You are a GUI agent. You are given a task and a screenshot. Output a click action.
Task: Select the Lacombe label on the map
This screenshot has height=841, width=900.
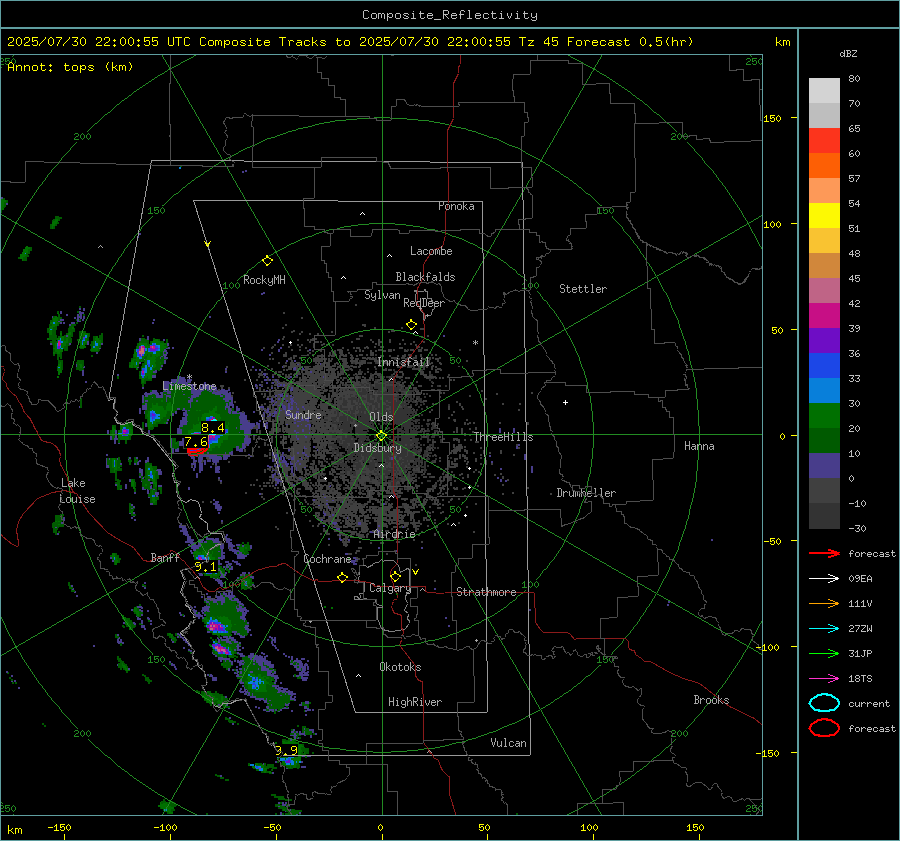tap(431, 251)
